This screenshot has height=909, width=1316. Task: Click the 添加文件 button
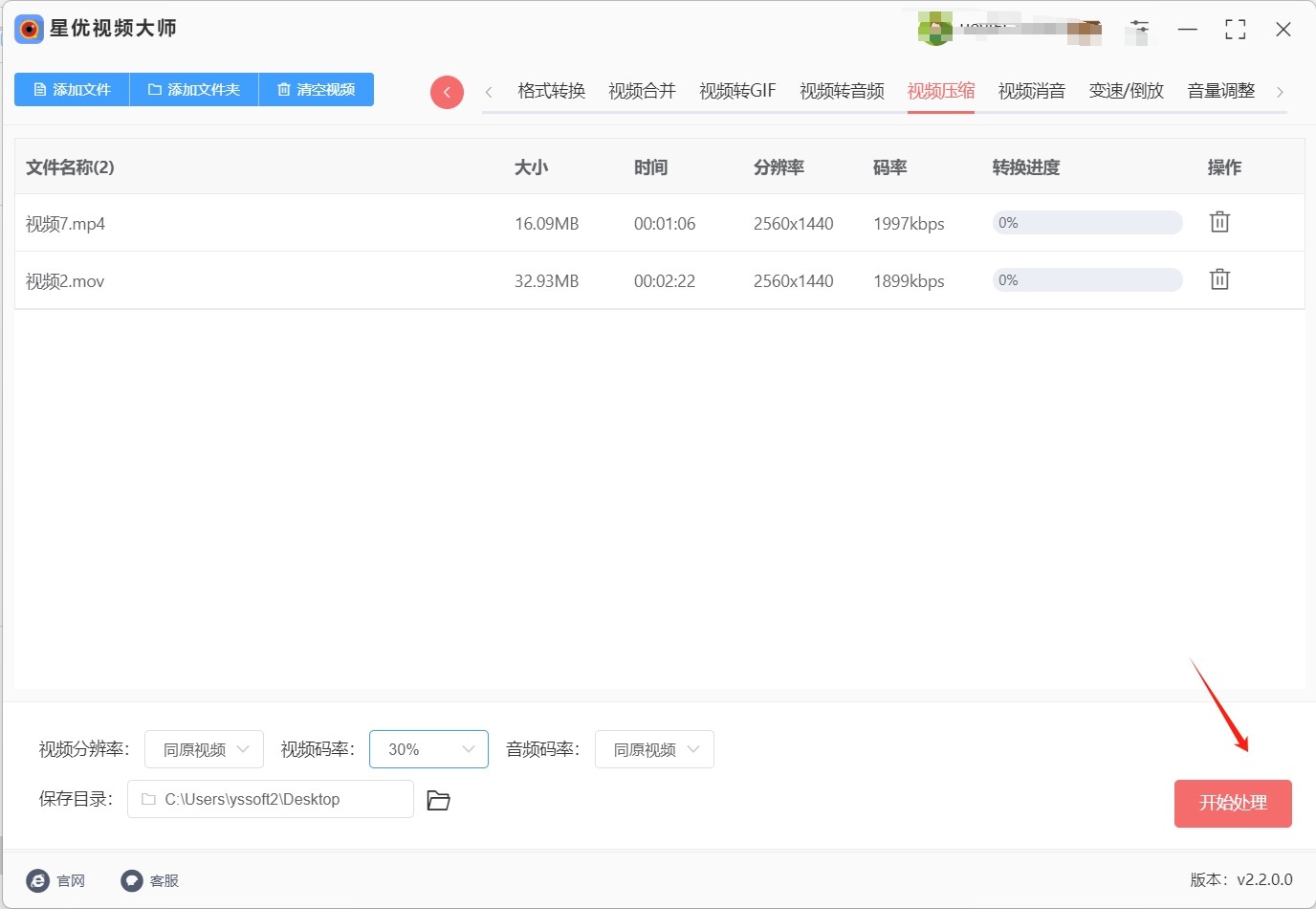pos(72,90)
